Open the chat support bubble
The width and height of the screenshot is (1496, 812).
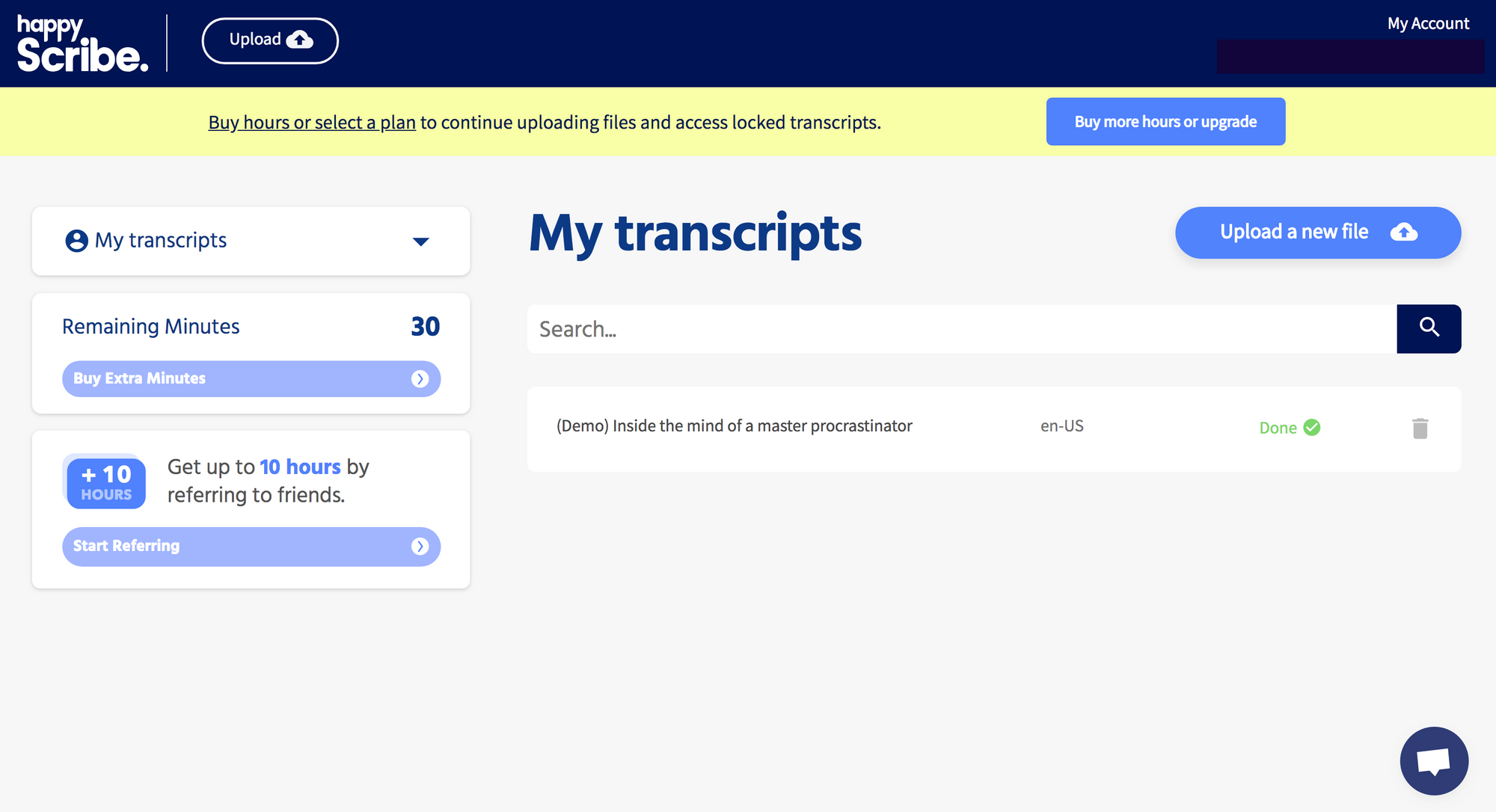(x=1434, y=761)
